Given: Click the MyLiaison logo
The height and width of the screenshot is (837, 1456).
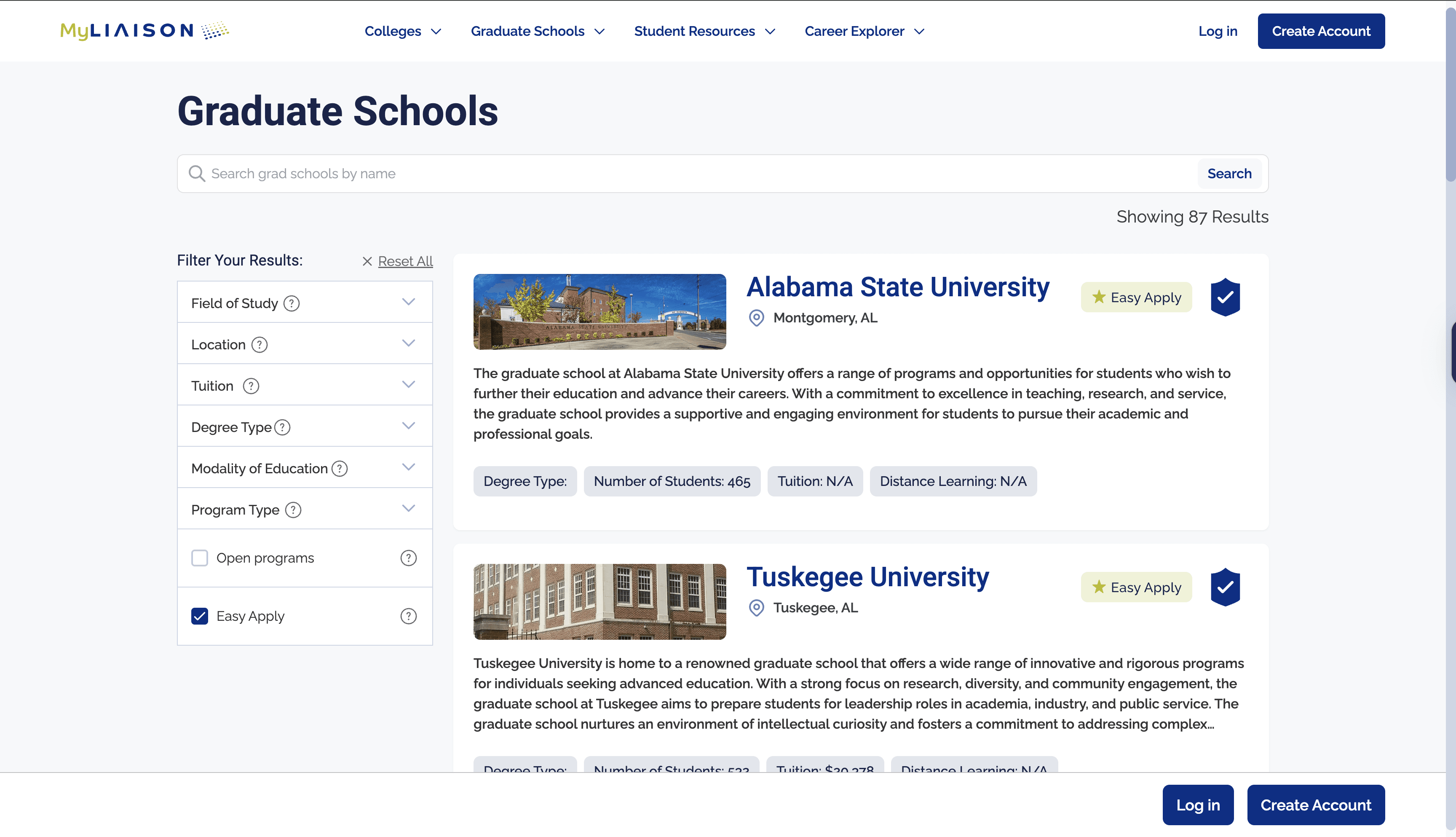Looking at the screenshot, I should 144,30.
